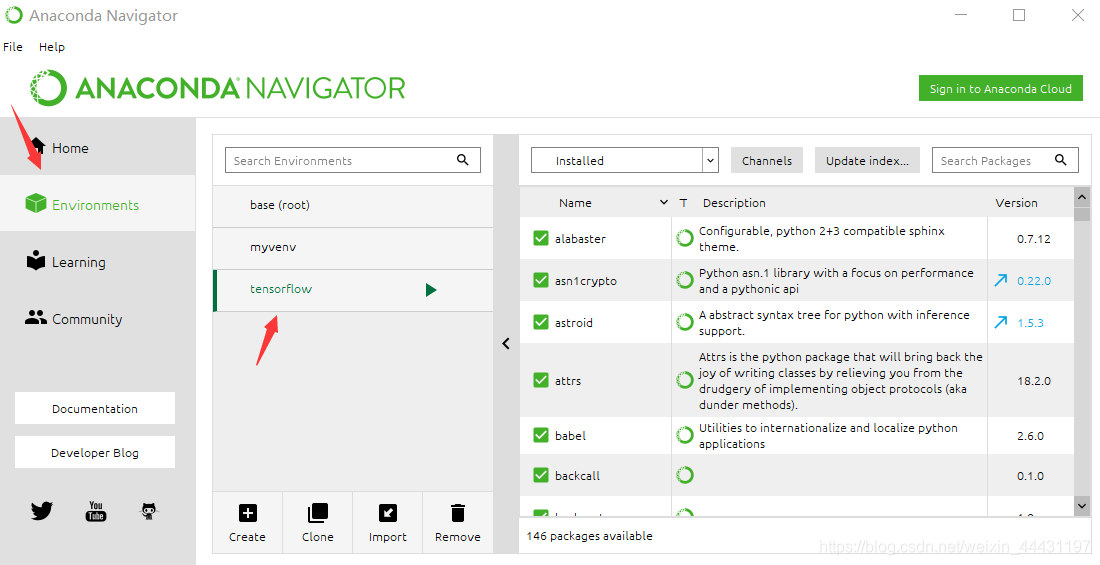The image size is (1100, 565).
Task: Click the package list scroll down arrow
Action: coord(1082,505)
